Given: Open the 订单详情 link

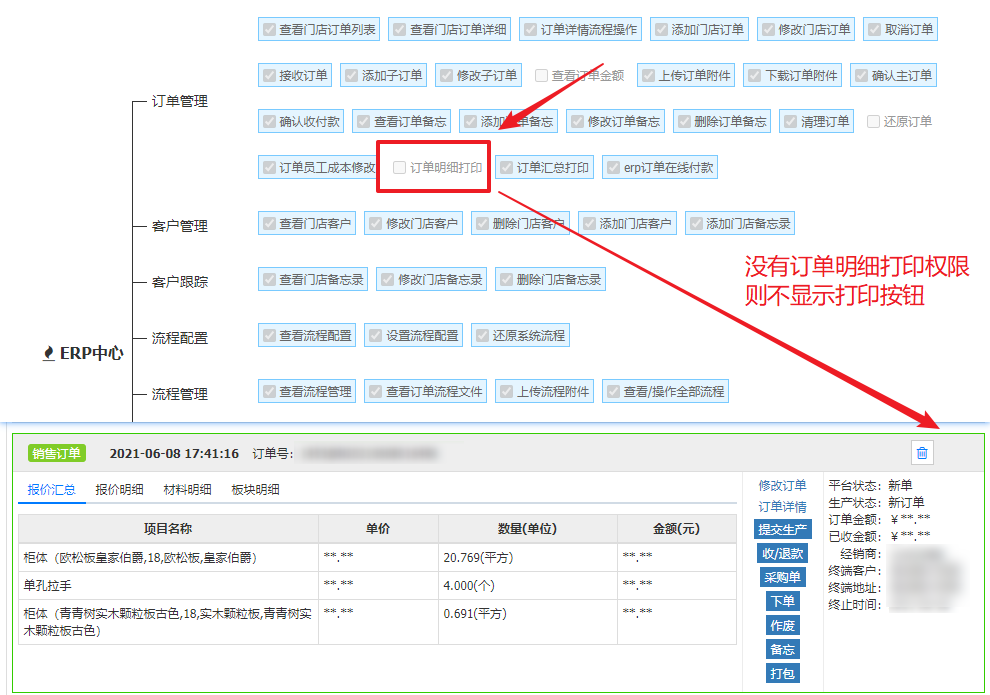Looking at the screenshot, I should [782, 507].
